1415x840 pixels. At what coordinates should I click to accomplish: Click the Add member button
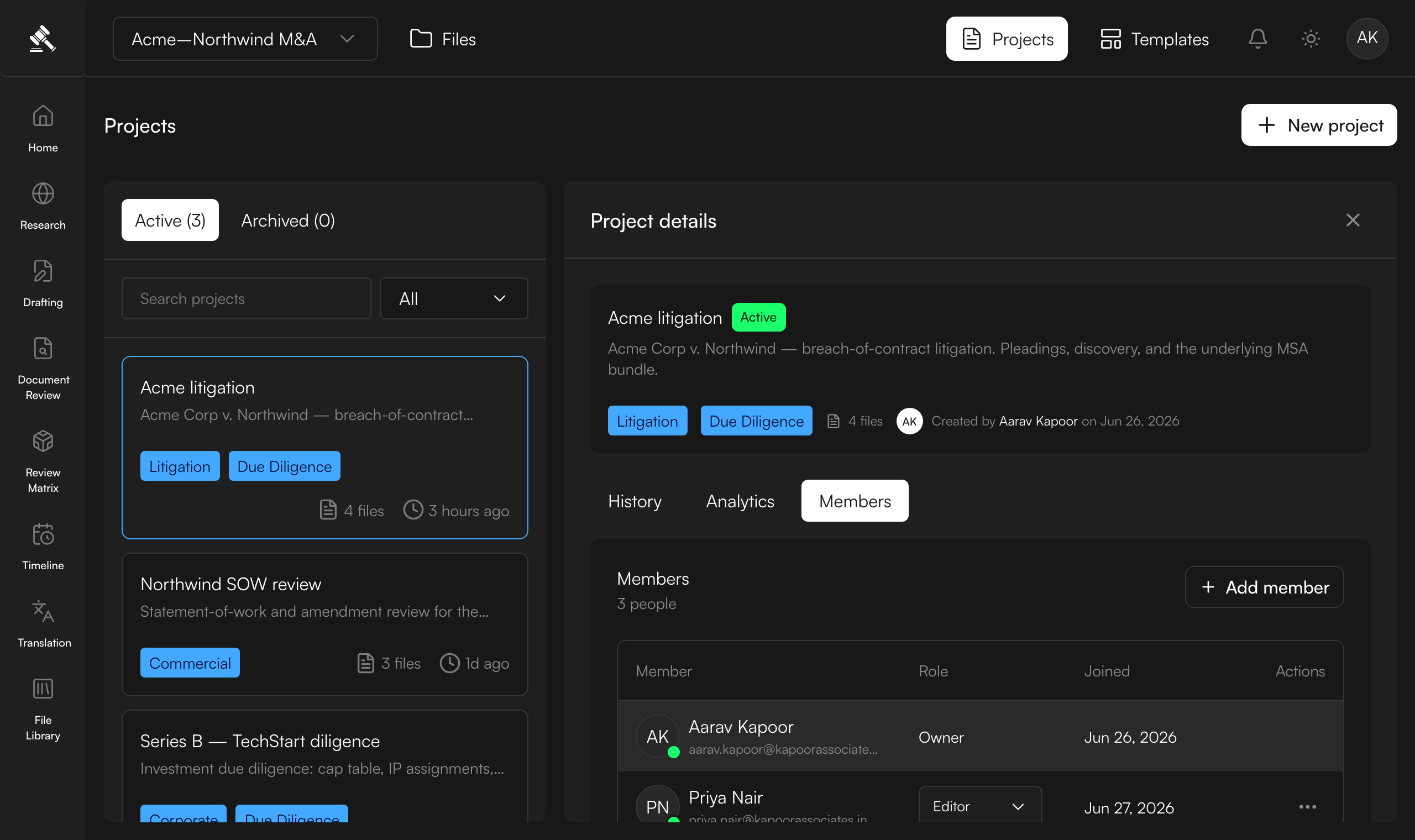1264,587
